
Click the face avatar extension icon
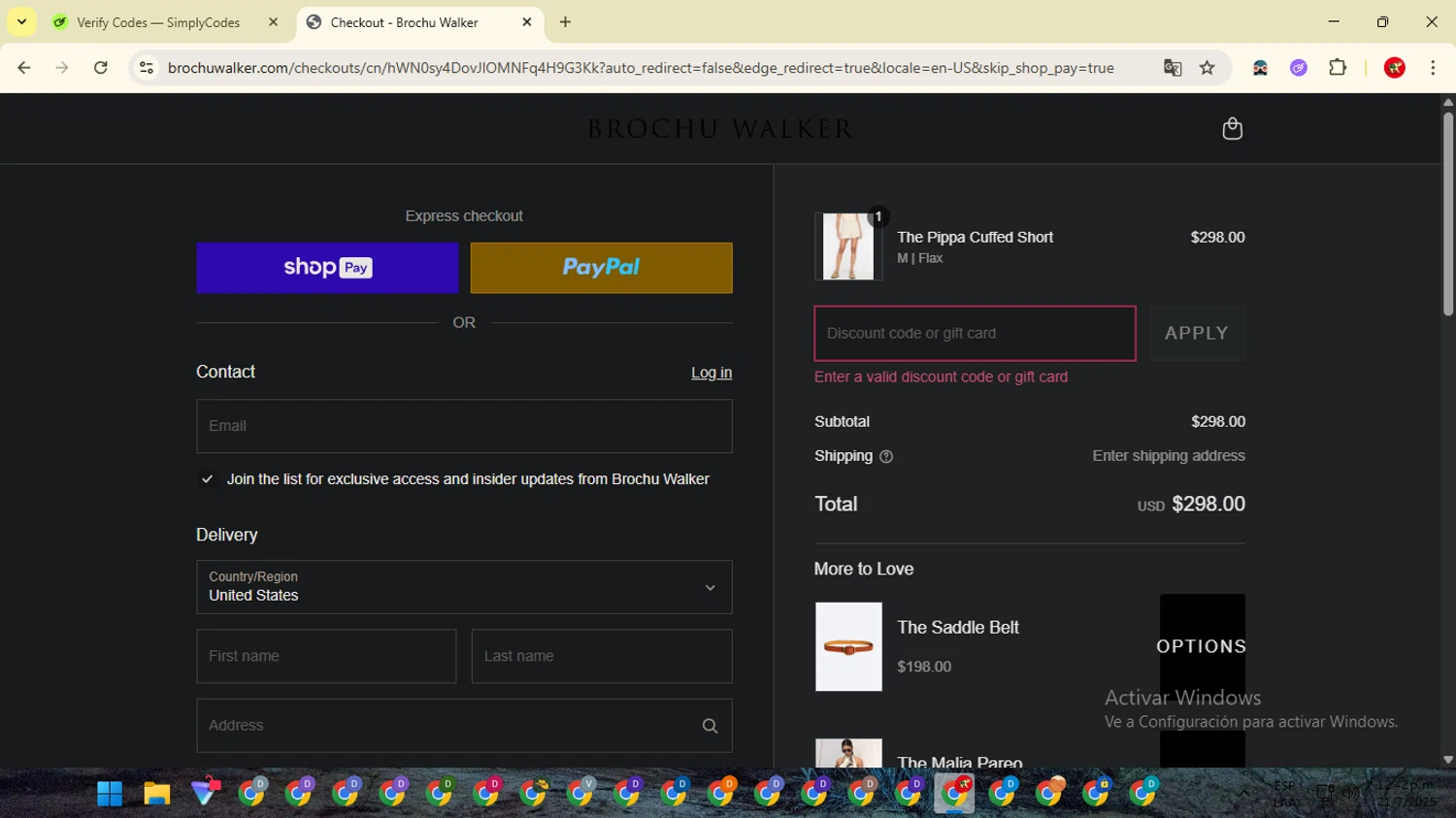tap(1260, 68)
